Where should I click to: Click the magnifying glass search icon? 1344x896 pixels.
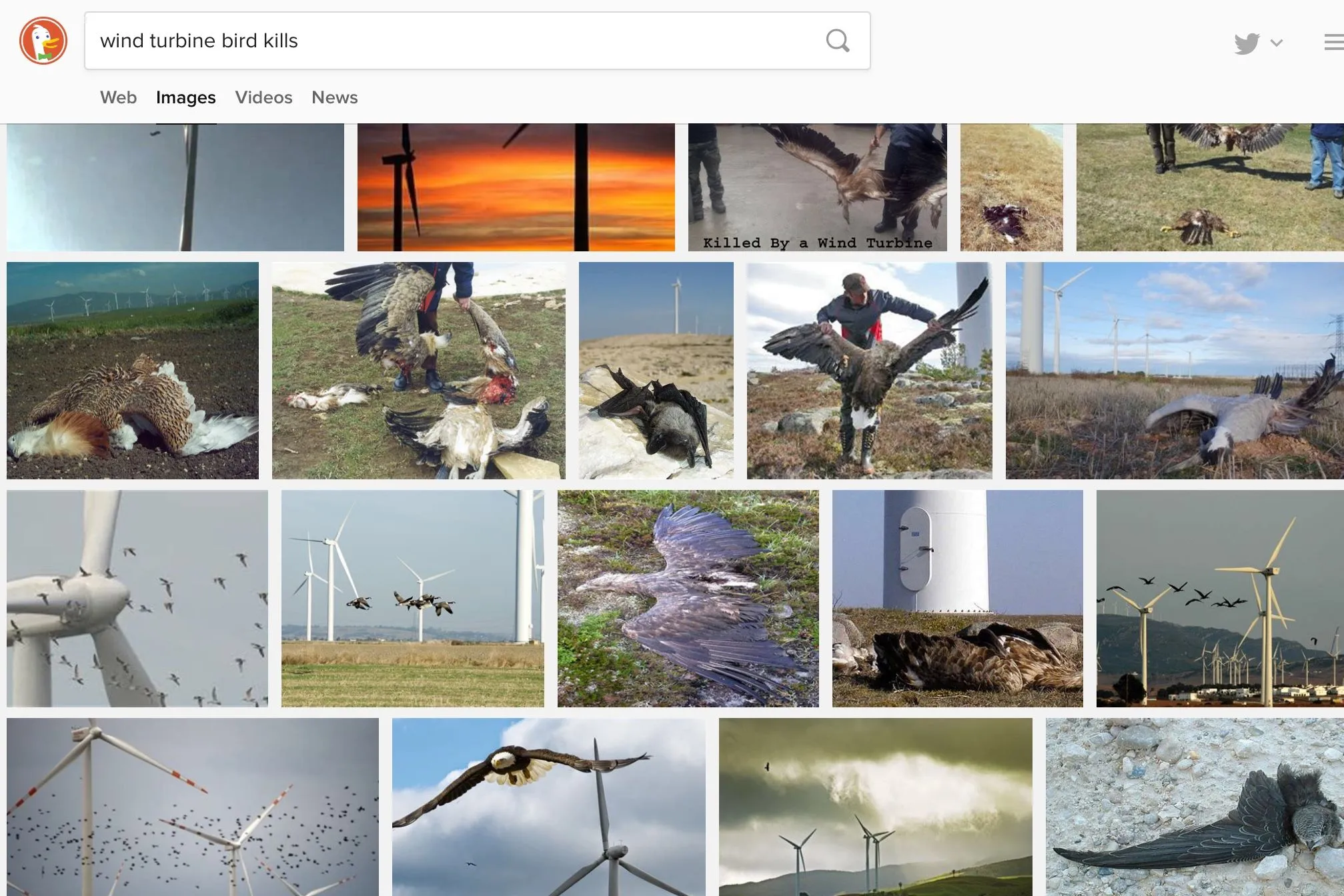[x=837, y=41]
